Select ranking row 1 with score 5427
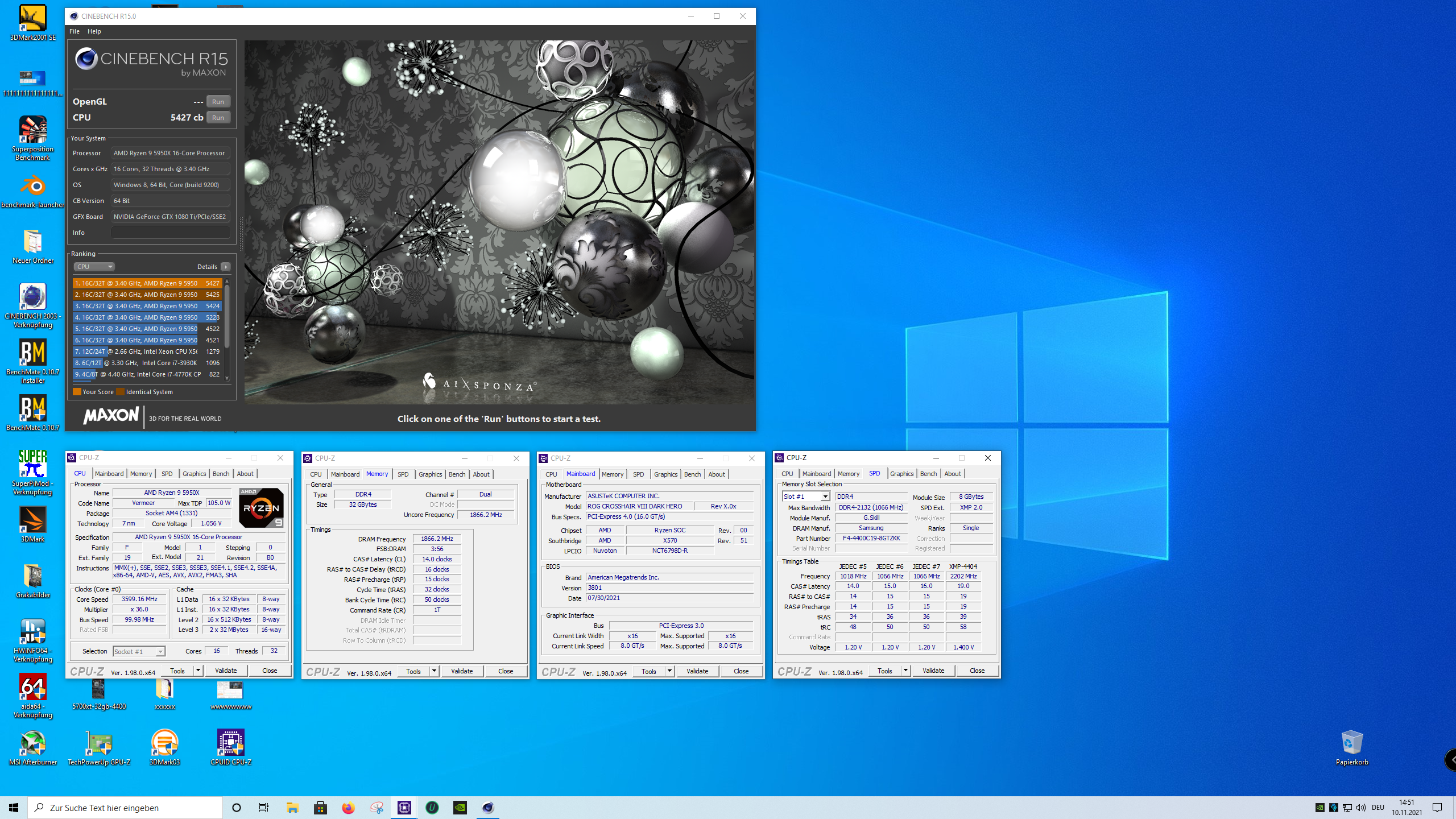The width and height of the screenshot is (1456, 819). pos(147,283)
